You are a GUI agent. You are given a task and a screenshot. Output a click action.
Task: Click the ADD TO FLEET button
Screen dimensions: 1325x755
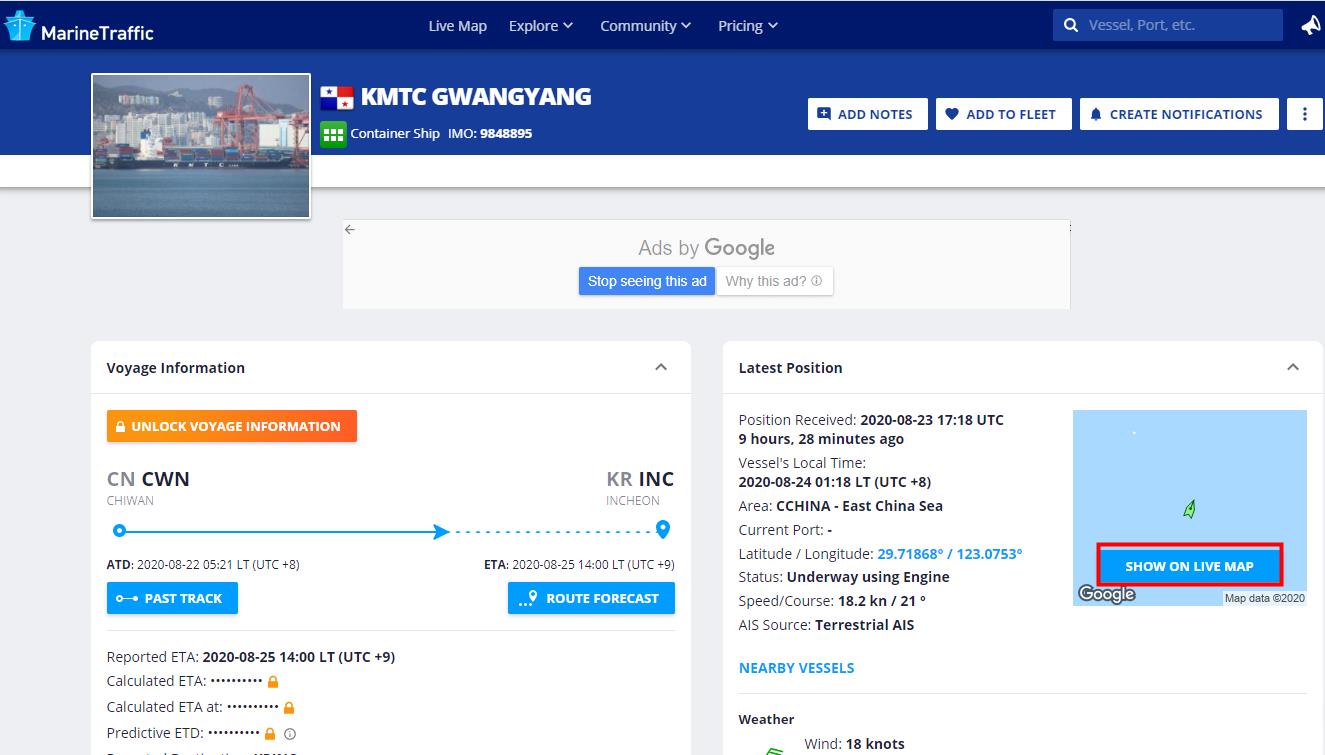point(1003,114)
